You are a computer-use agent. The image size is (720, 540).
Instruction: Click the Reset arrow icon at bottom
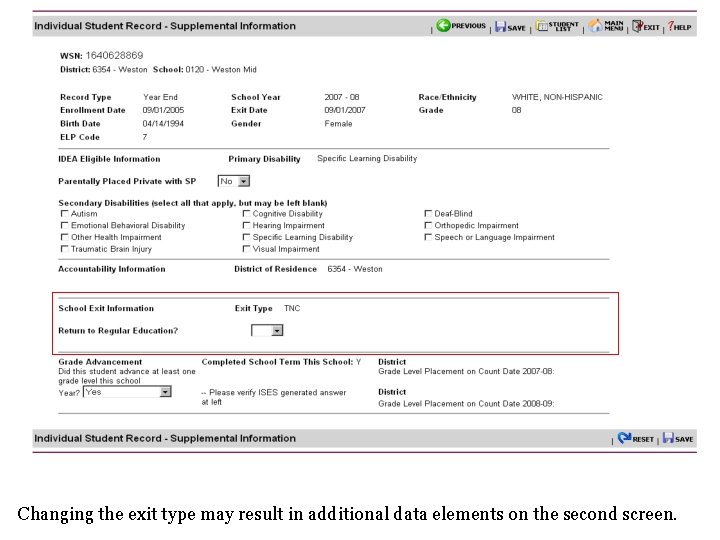[624, 438]
